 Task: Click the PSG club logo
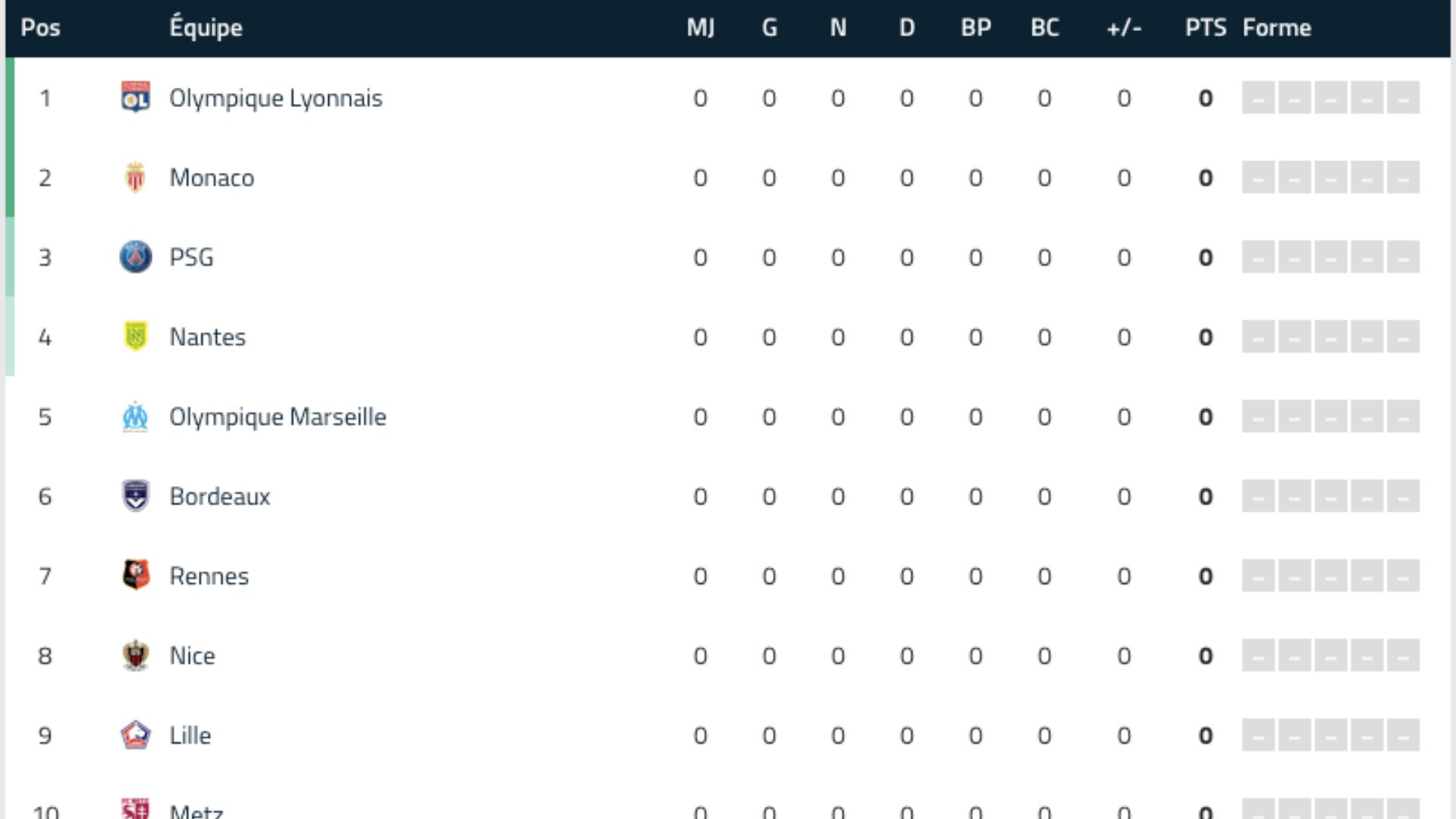(x=136, y=257)
